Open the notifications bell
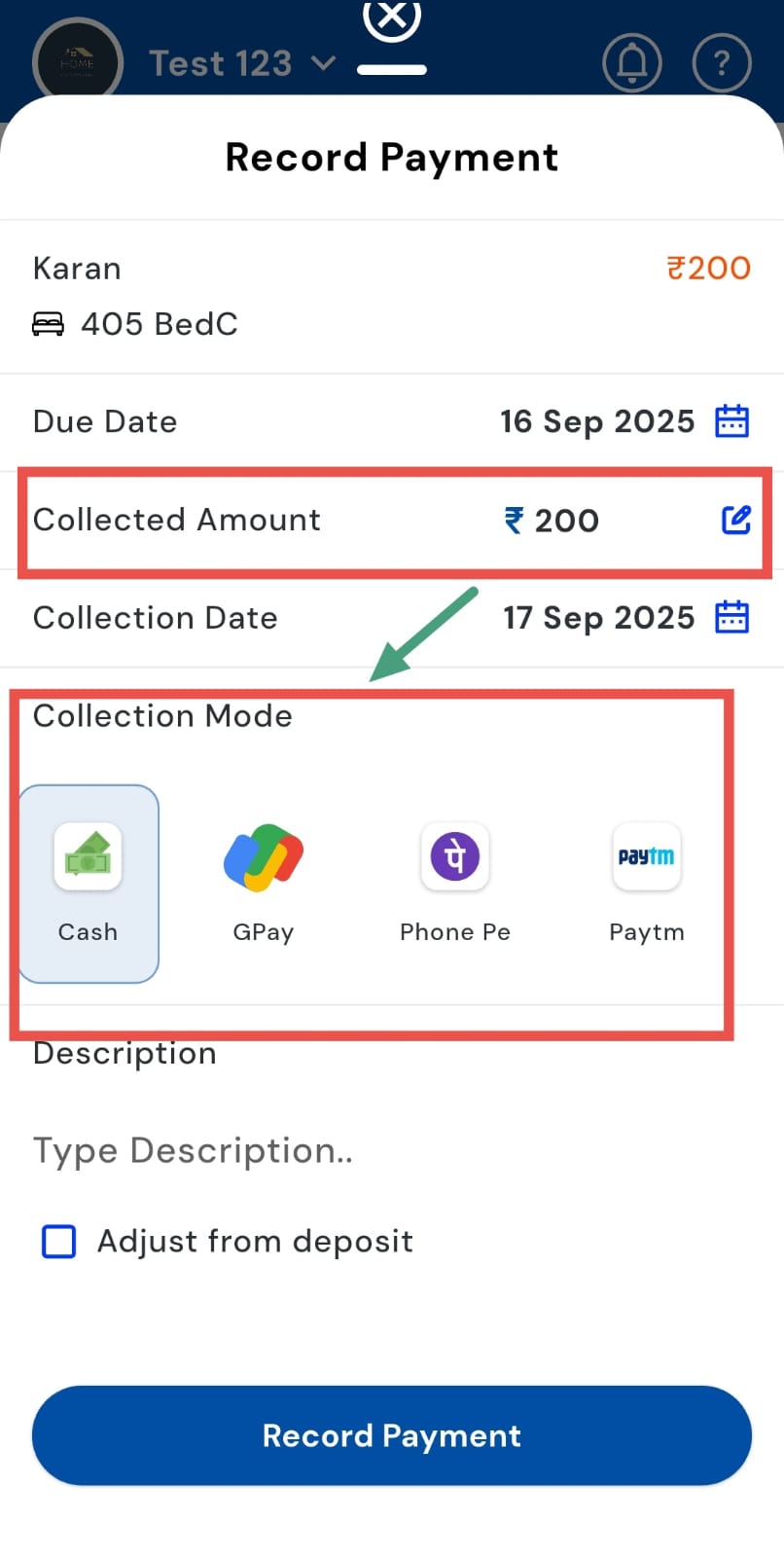This screenshot has height=1557, width=784. pos(632,63)
